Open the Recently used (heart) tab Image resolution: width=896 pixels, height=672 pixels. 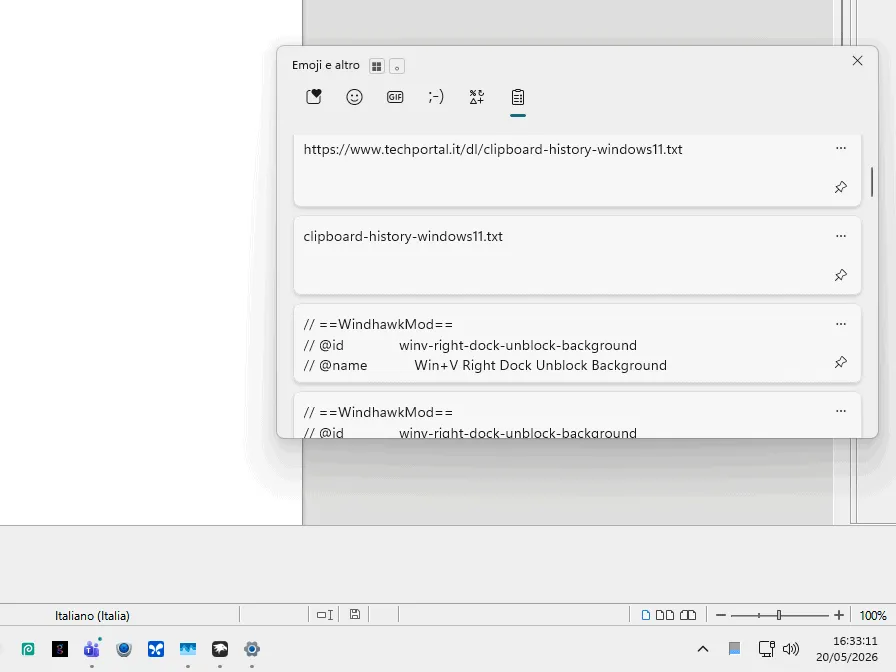[314, 97]
